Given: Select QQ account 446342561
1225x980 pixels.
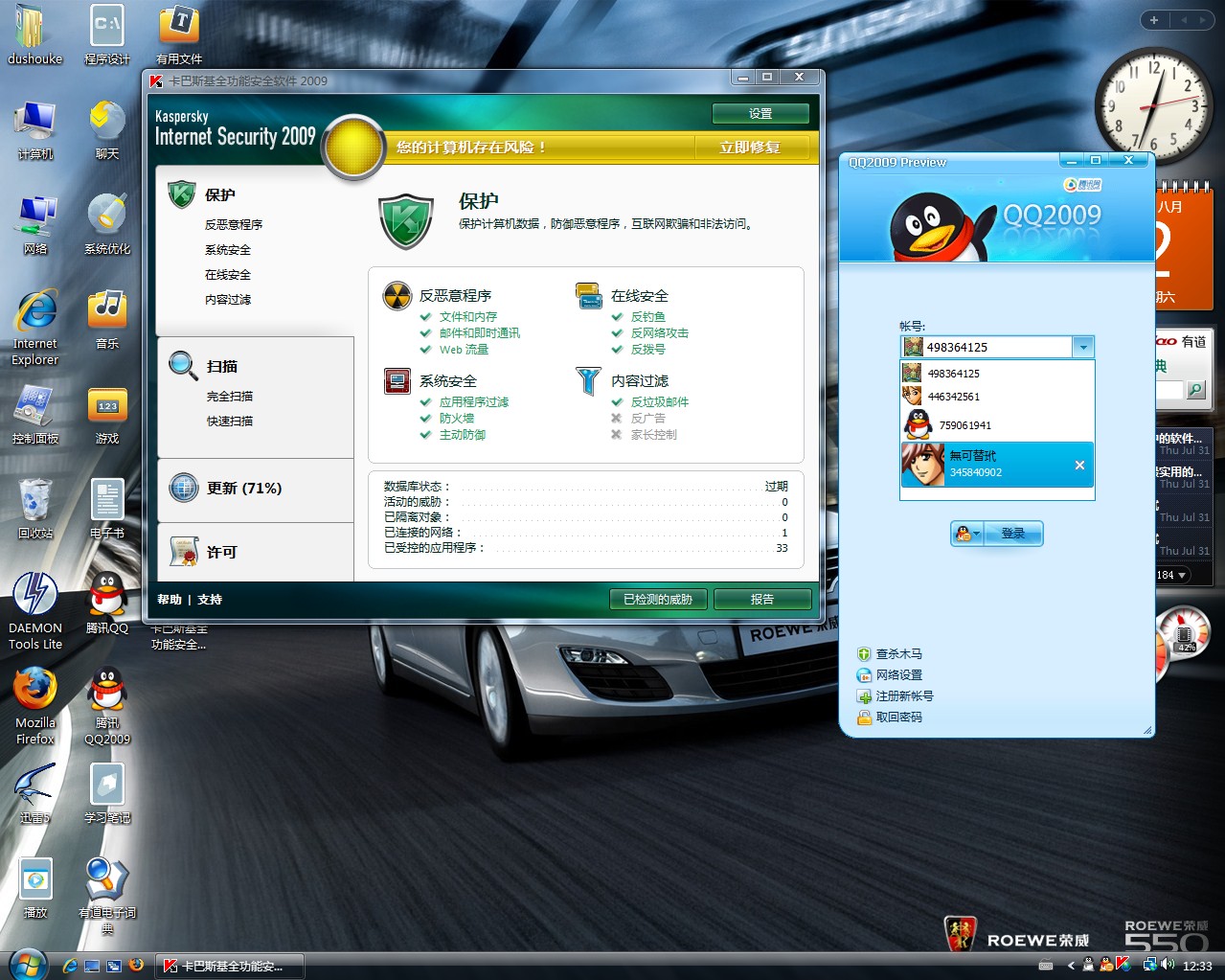Looking at the screenshot, I should tap(997, 397).
